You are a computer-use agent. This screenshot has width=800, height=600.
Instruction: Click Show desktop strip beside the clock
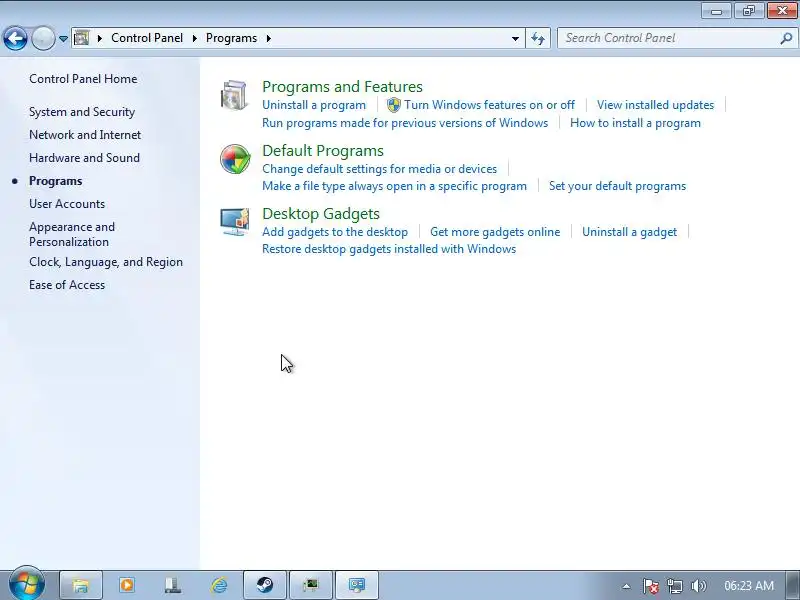(x=792, y=585)
